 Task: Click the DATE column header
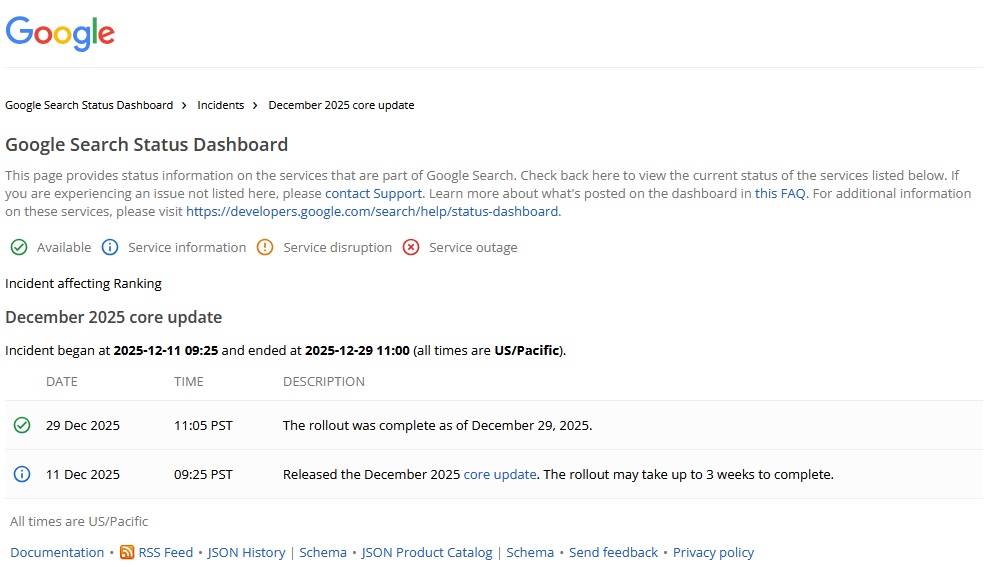[62, 381]
